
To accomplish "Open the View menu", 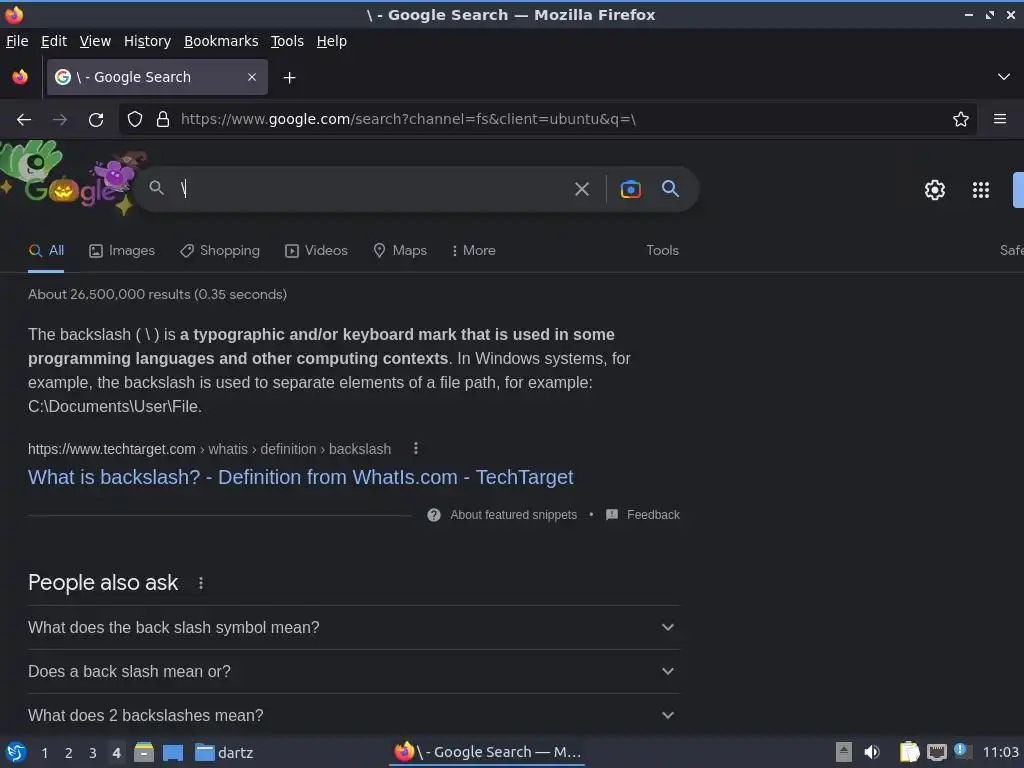I will 95,41.
